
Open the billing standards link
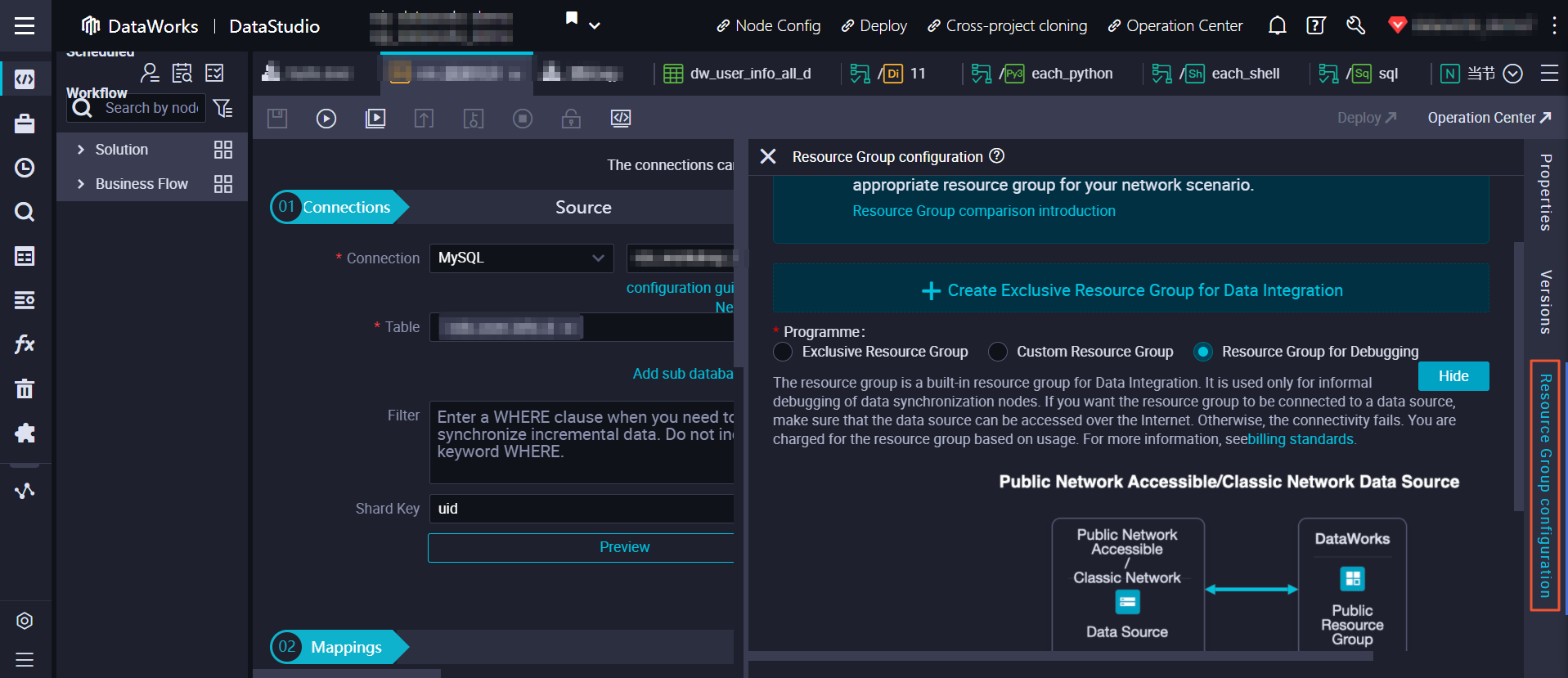1301,439
